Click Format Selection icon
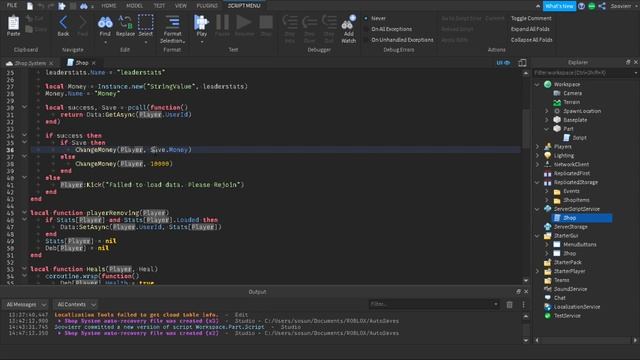The image size is (640, 360). pos(173,23)
